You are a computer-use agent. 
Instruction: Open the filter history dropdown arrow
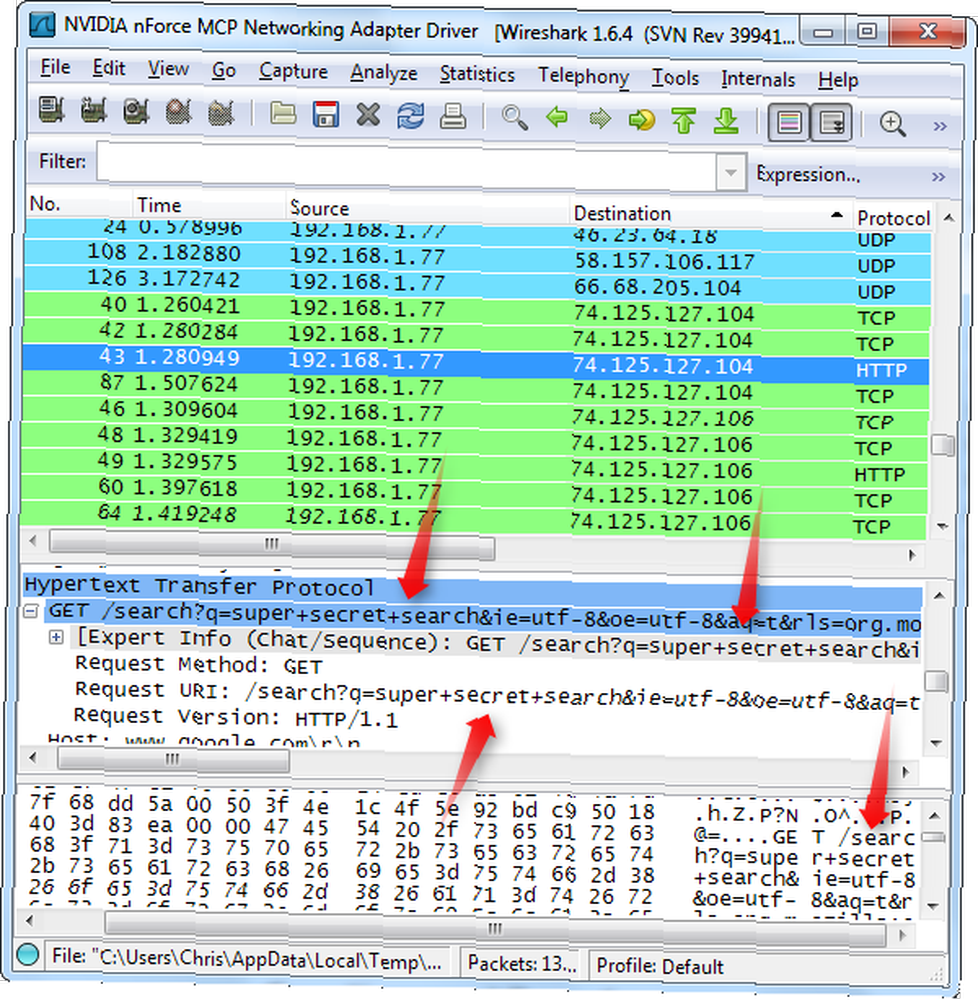point(731,172)
